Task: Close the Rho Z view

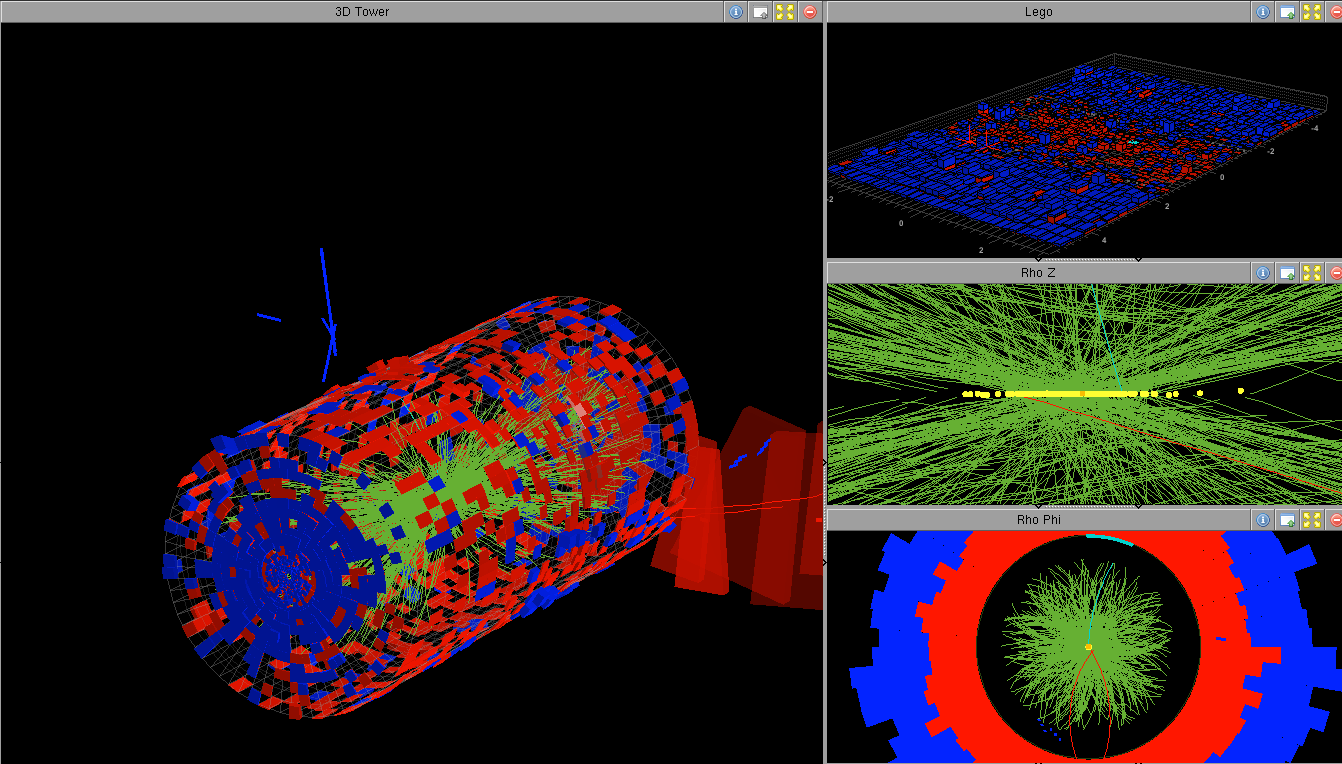Action: 1335,272
